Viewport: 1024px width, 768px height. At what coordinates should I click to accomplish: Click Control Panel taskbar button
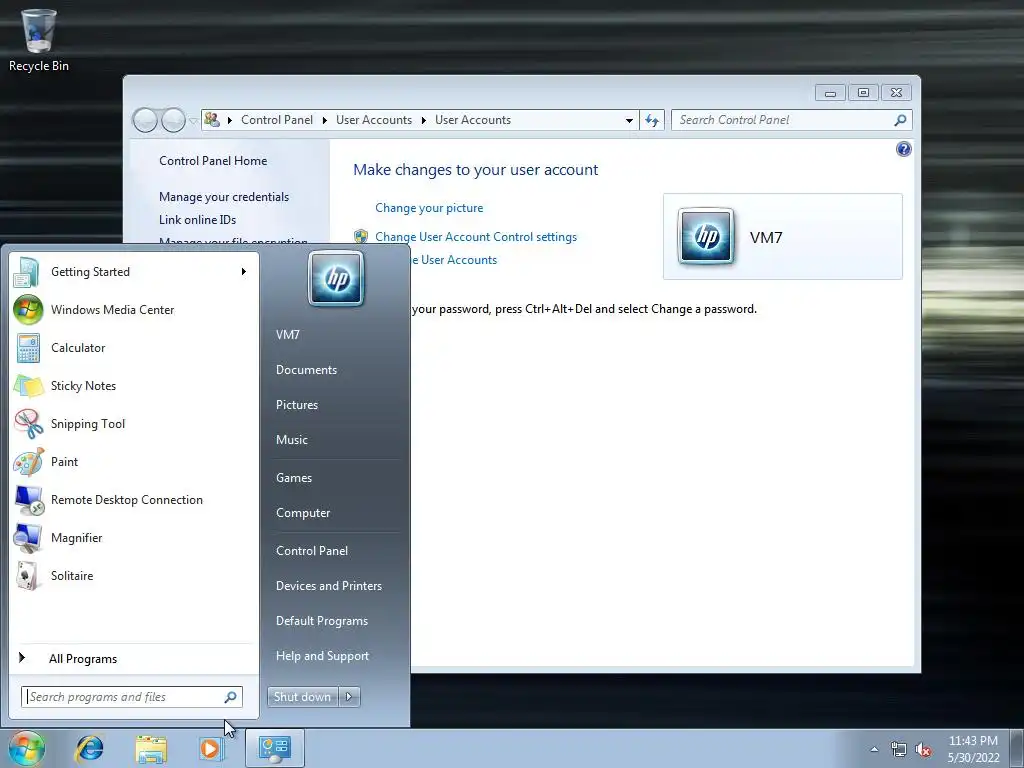tap(274, 748)
